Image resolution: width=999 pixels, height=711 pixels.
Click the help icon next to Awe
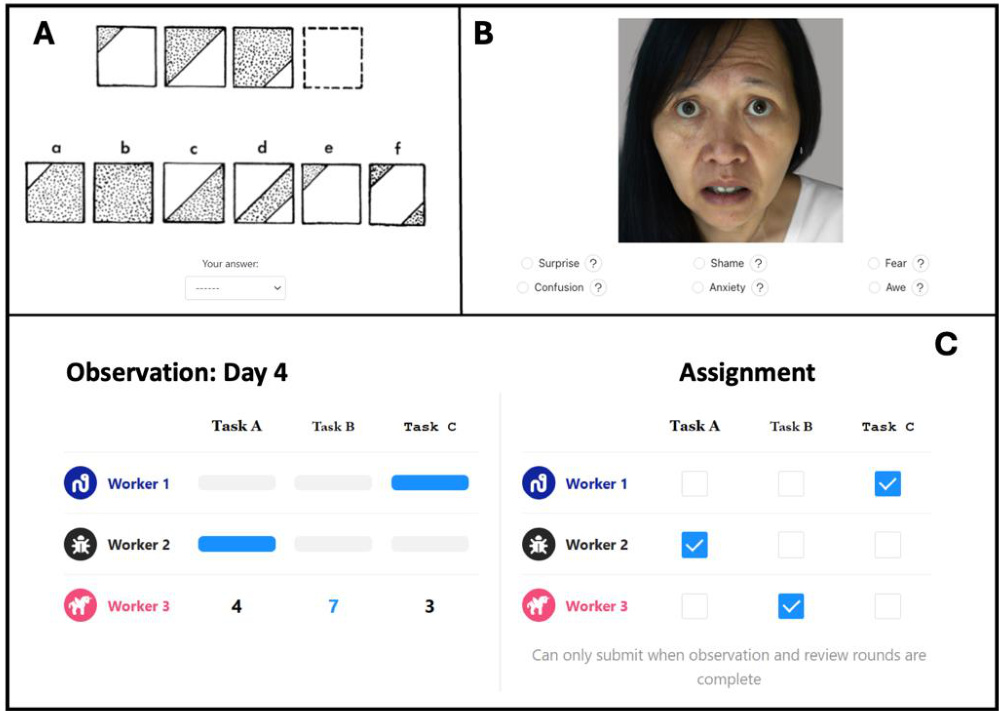coord(920,288)
